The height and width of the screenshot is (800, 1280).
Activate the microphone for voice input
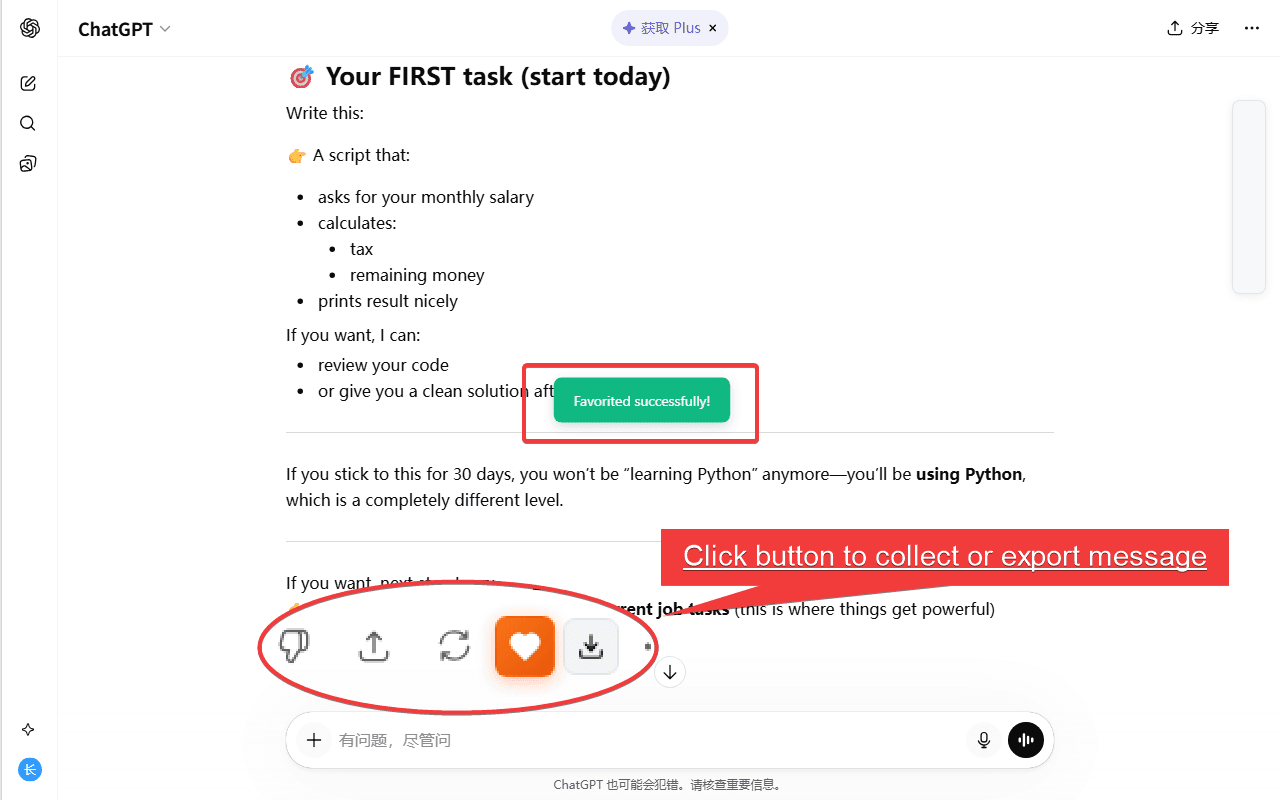coord(983,739)
